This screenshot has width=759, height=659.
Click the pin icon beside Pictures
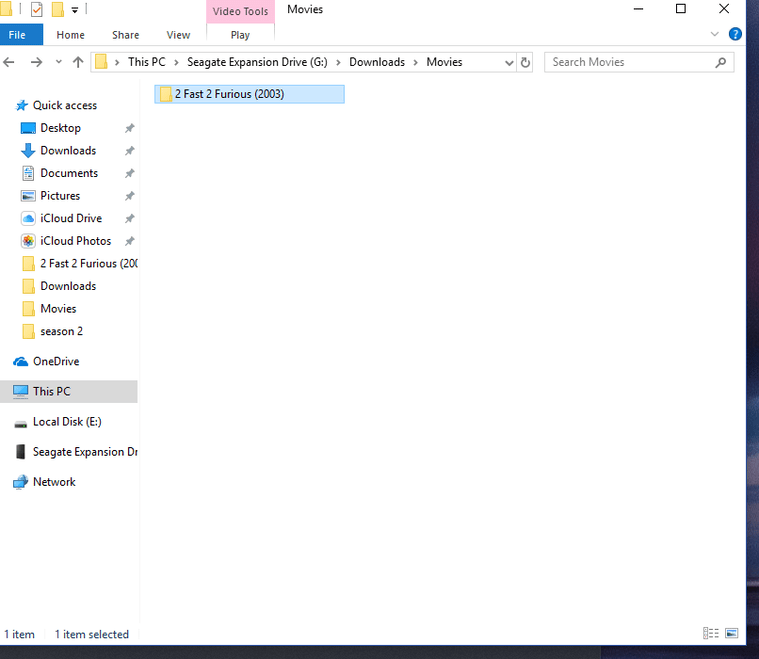point(129,196)
